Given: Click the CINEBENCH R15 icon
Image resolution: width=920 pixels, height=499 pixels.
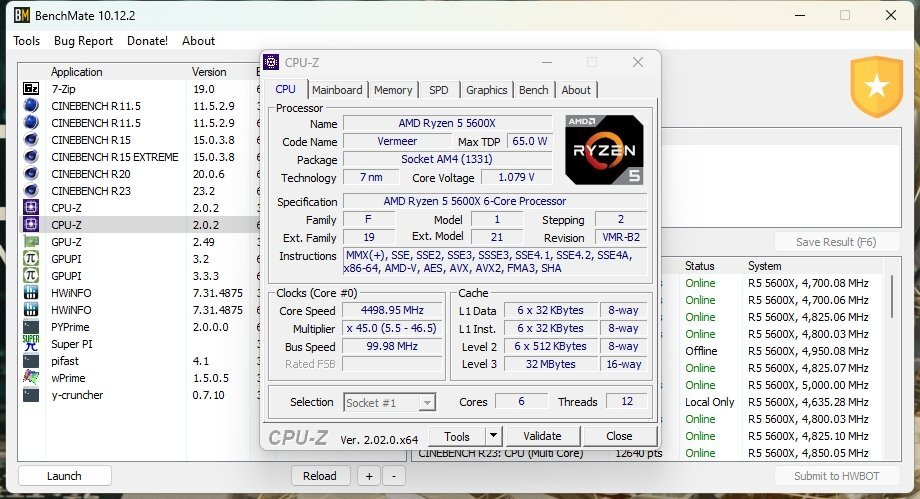Looking at the screenshot, I should [x=31, y=140].
